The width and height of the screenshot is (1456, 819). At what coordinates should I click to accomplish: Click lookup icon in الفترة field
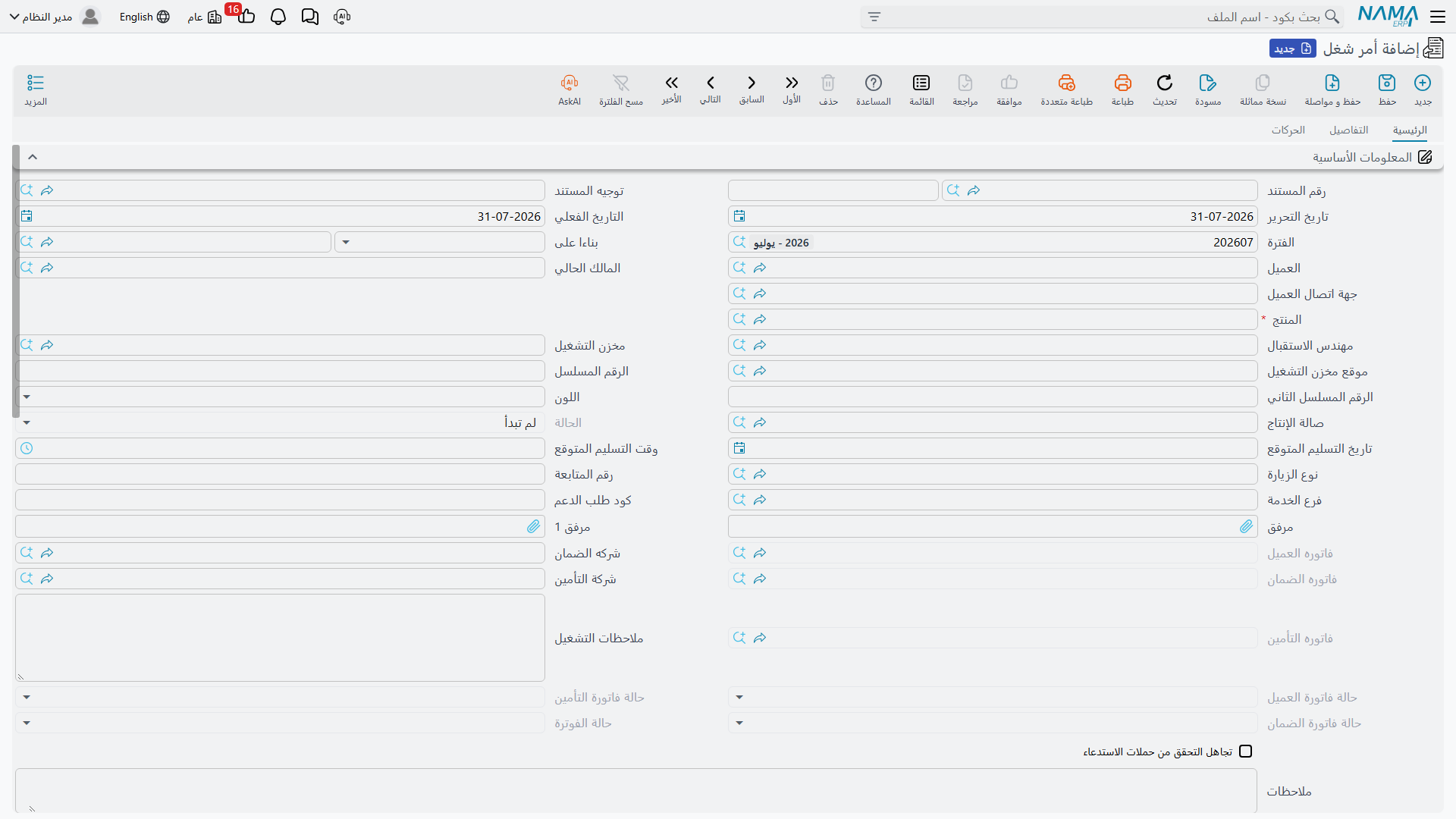pyautogui.click(x=739, y=242)
